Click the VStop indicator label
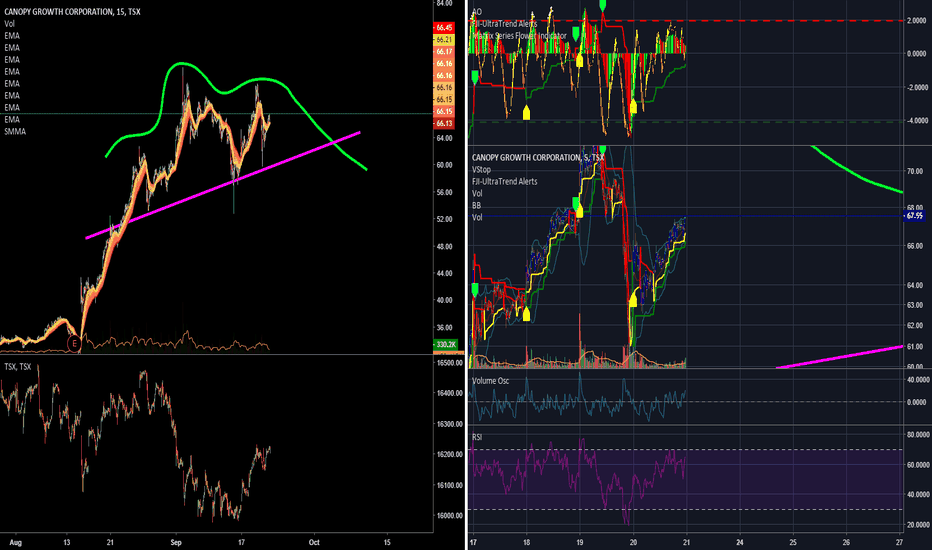Viewport: 932px width, 550px height. 481,169
